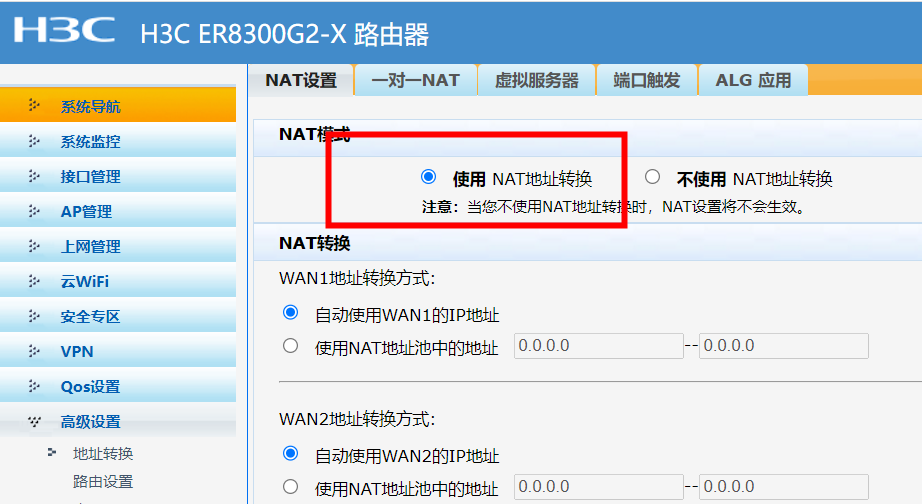
Task: Select WAN2 使用NAT地址池中的地址 radio button
Action: coord(290,487)
